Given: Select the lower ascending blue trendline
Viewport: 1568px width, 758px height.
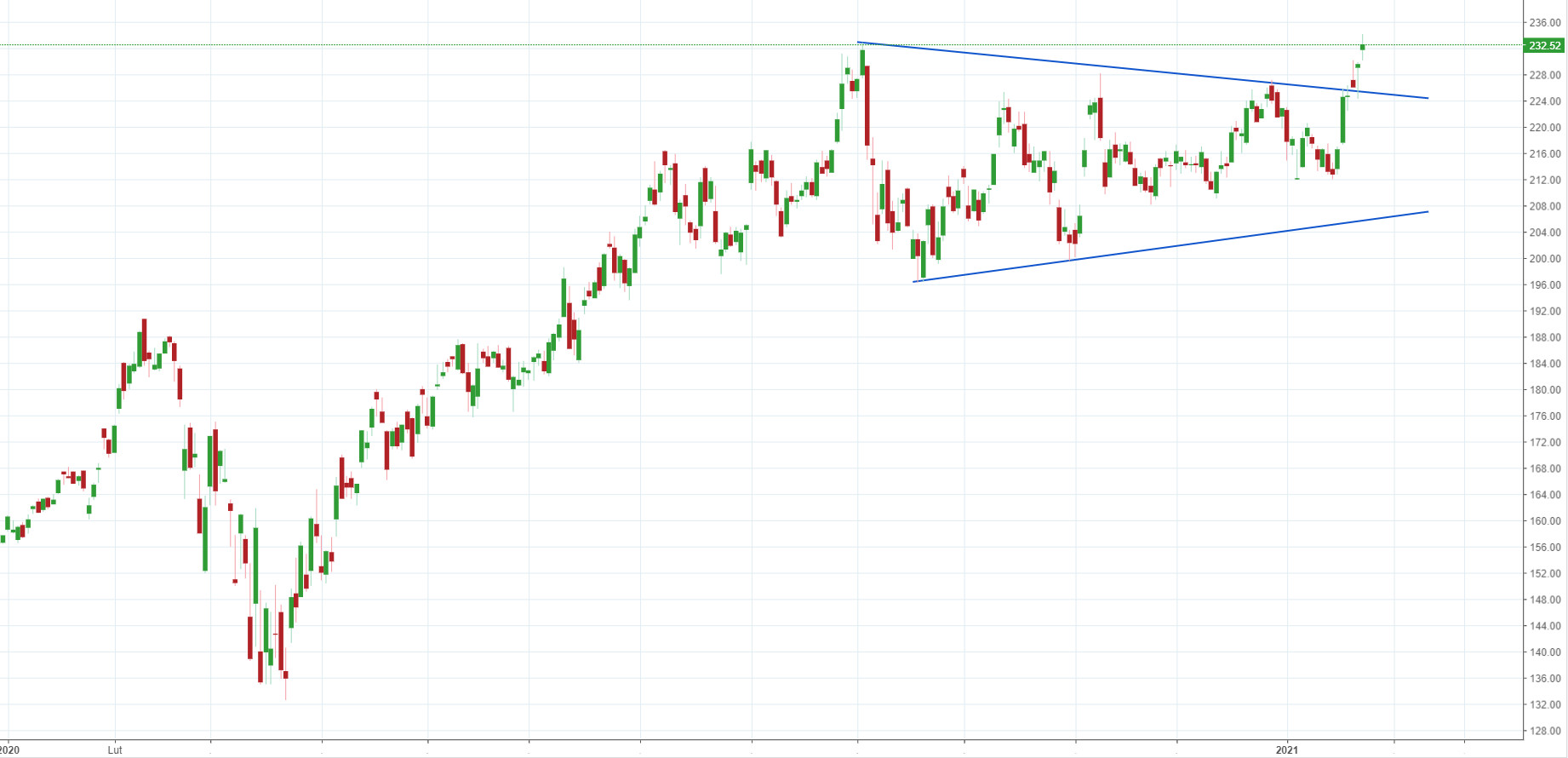Looking at the screenshot, I should click(1170, 246).
